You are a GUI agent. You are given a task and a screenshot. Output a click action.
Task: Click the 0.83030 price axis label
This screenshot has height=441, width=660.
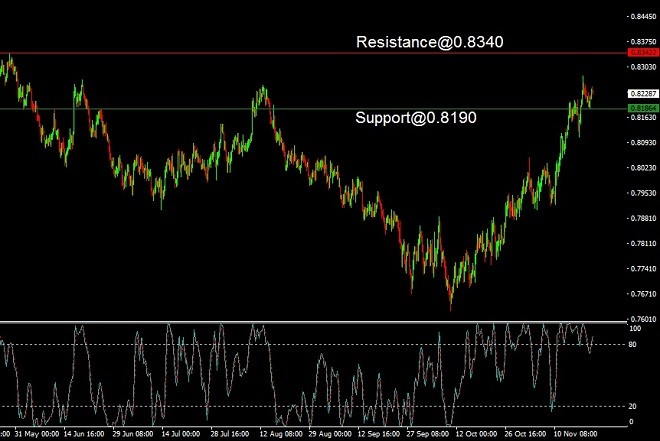pos(643,67)
